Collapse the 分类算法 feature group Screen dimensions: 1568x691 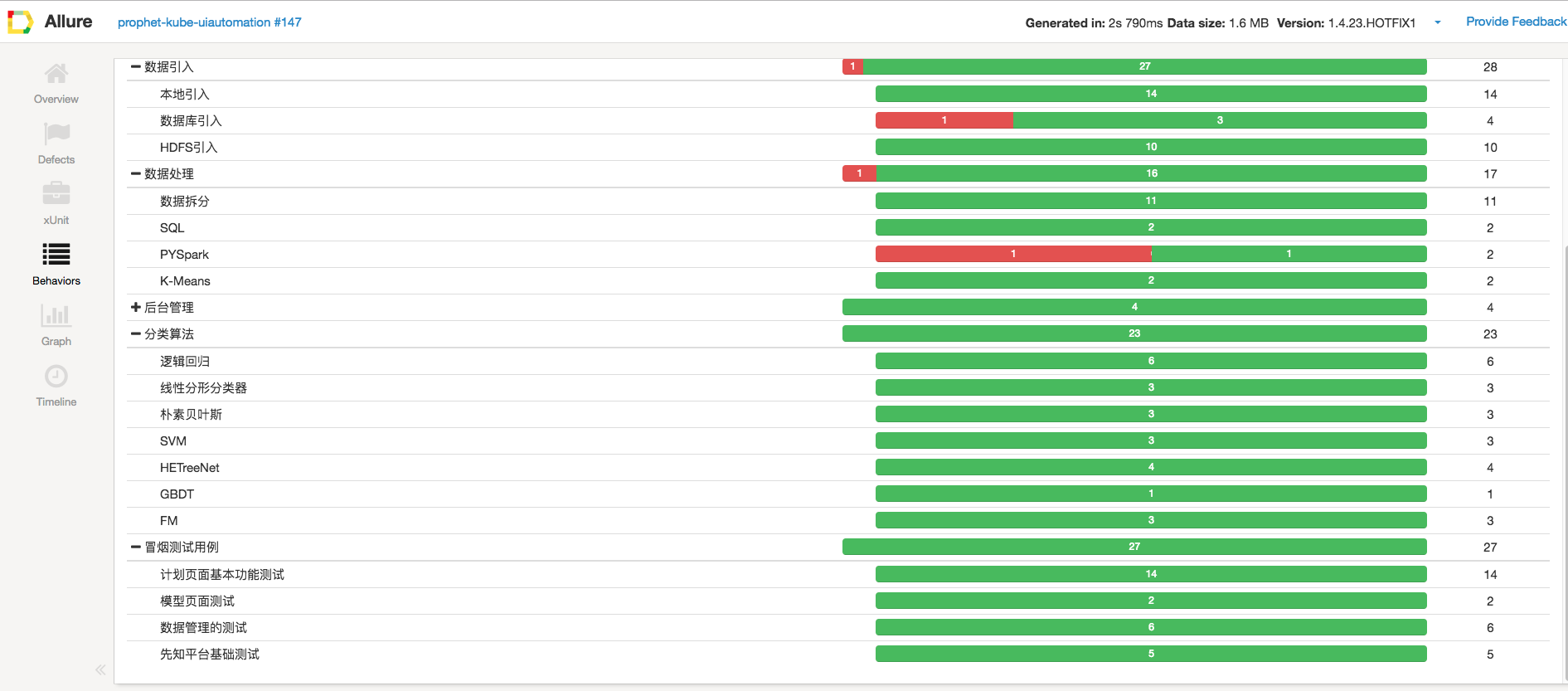tap(136, 334)
